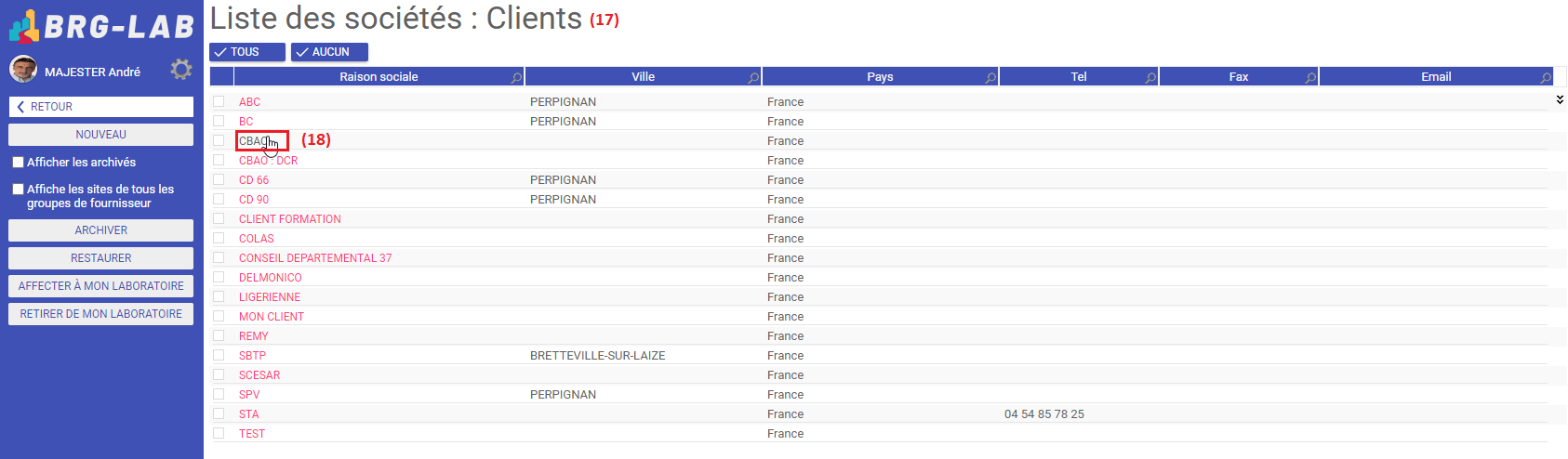Click MAJESTER André user avatar

click(23, 70)
